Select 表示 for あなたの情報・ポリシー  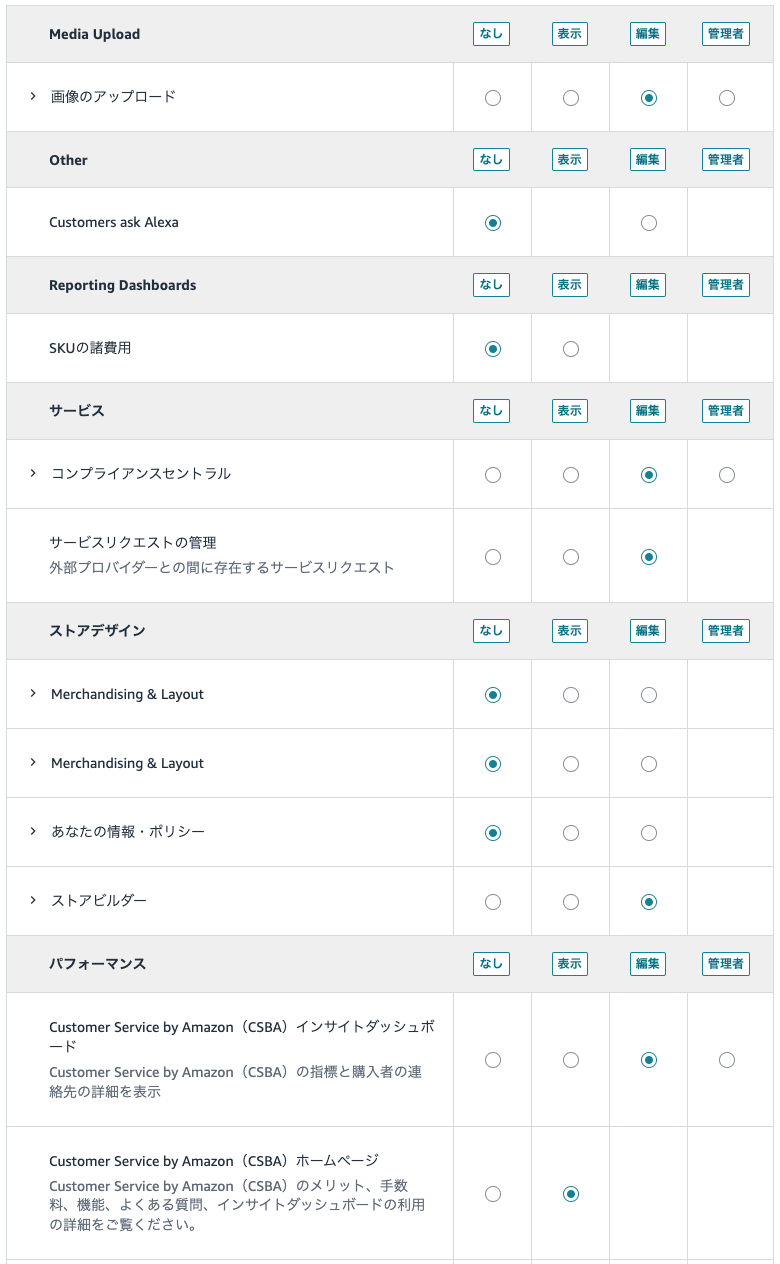click(x=570, y=833)
